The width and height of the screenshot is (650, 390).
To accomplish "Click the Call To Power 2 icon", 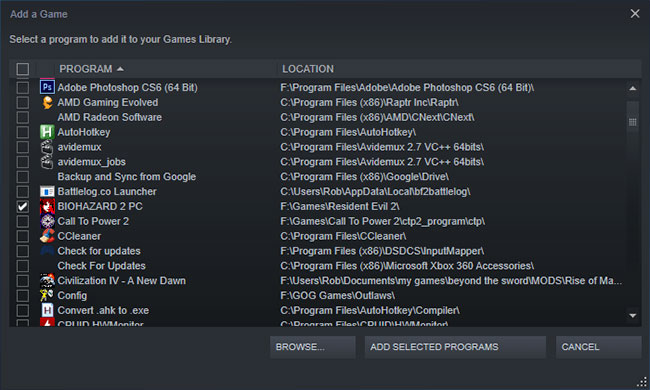I will pyautogui.click(x=47, y=221).
